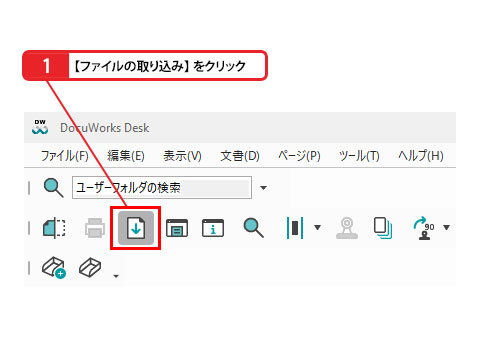Click the stacked pages duplicate icon
Image resolution: width=480 pixels, height=360 pixels.
pos(383,228)
